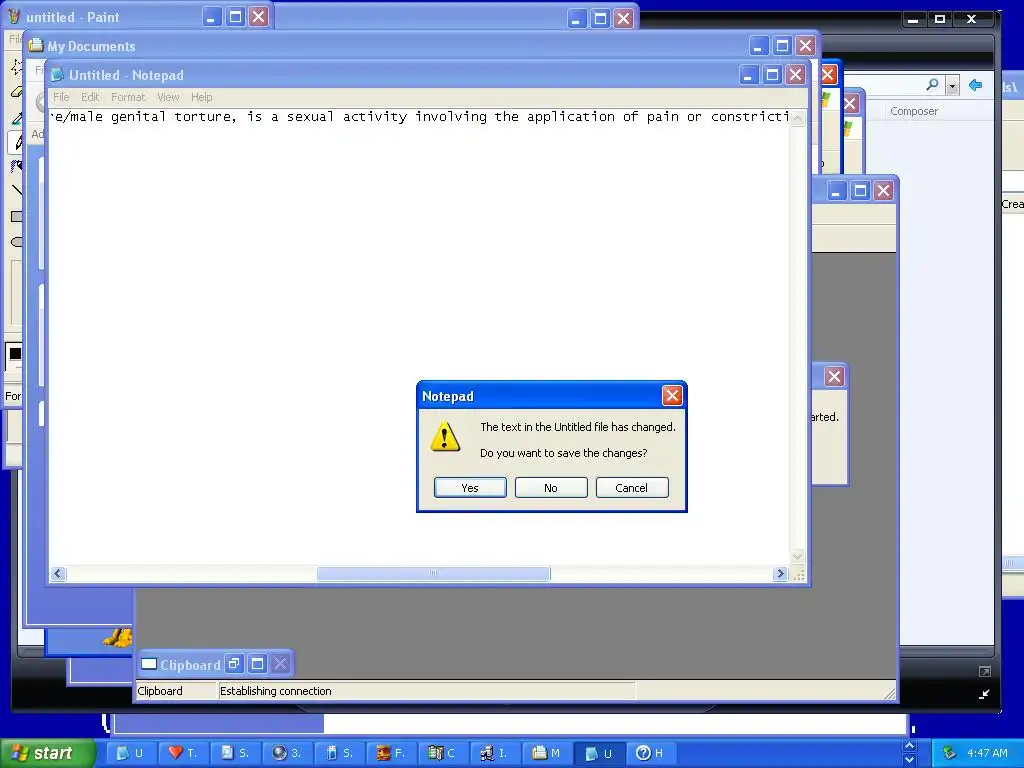
Task: Click the second 'S.' taskbar button
Action: click(340, 753)
